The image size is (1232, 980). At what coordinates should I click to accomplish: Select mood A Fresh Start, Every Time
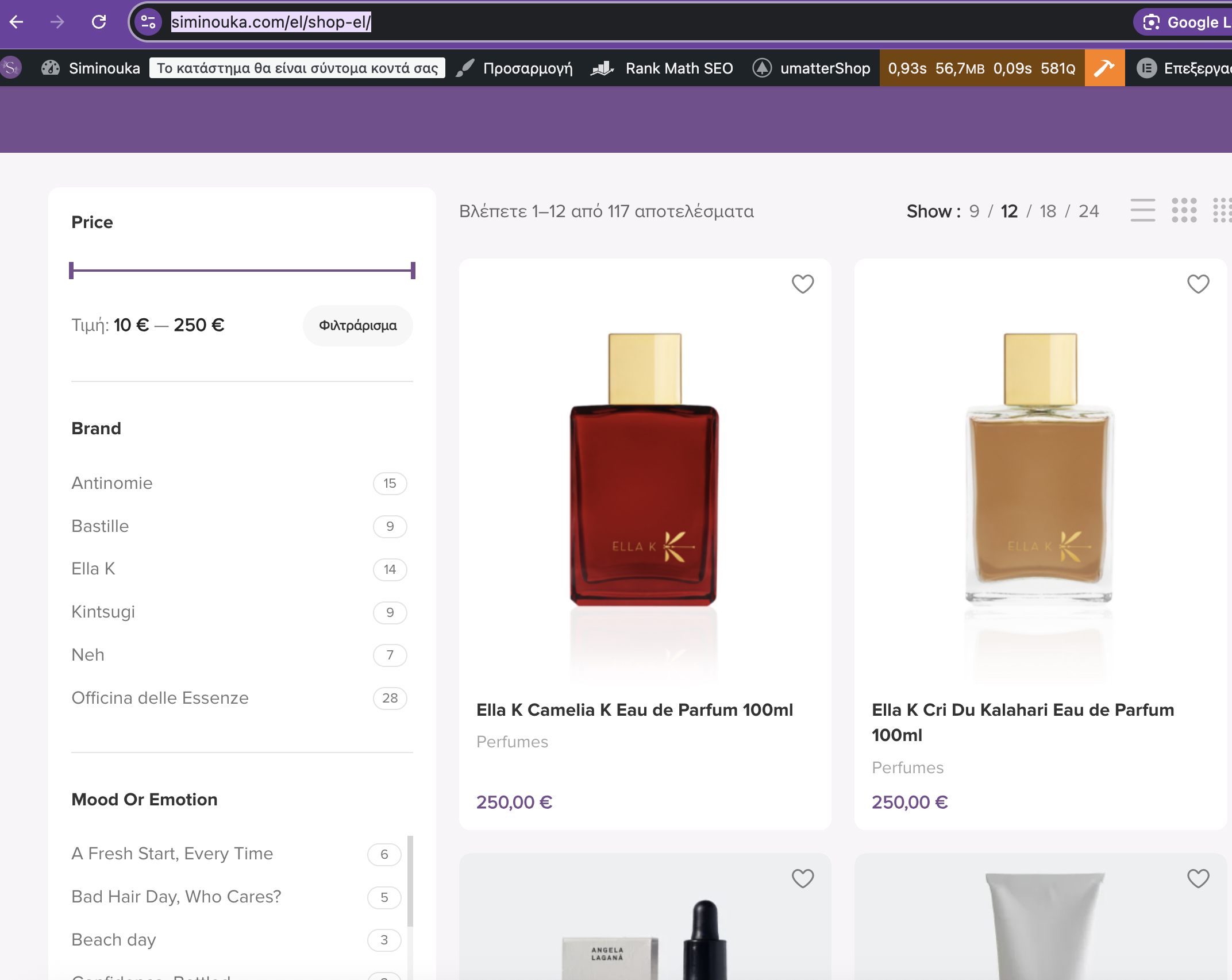[x=172, y=854]
